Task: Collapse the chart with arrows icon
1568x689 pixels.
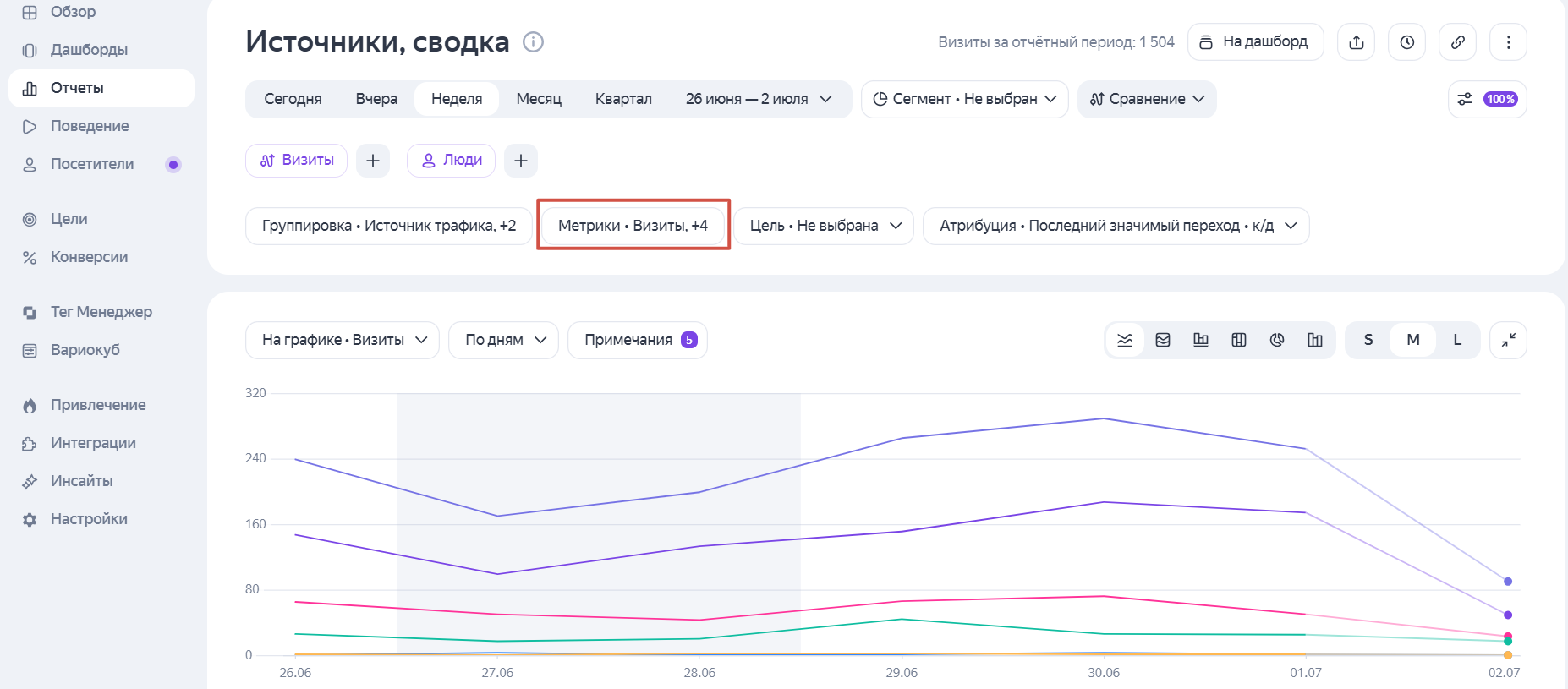Action: [1508, 340]
